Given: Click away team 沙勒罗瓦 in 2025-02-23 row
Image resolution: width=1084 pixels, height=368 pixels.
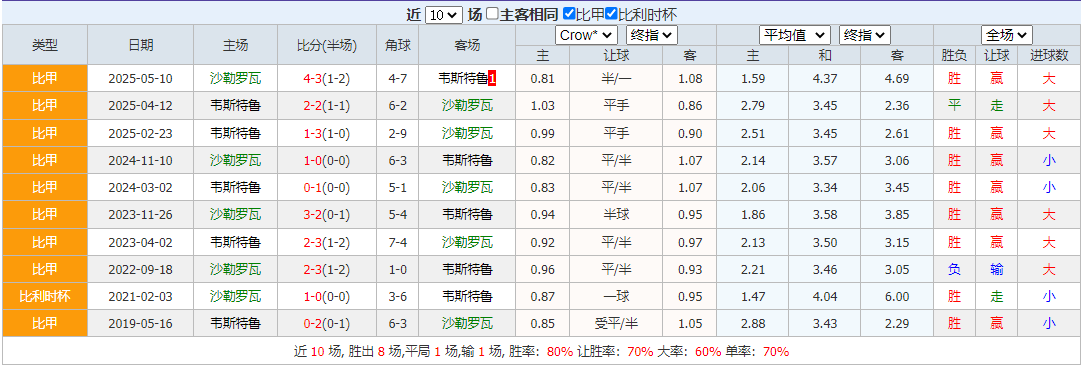Looking at the screenshot, I should [x=467, y=133].
